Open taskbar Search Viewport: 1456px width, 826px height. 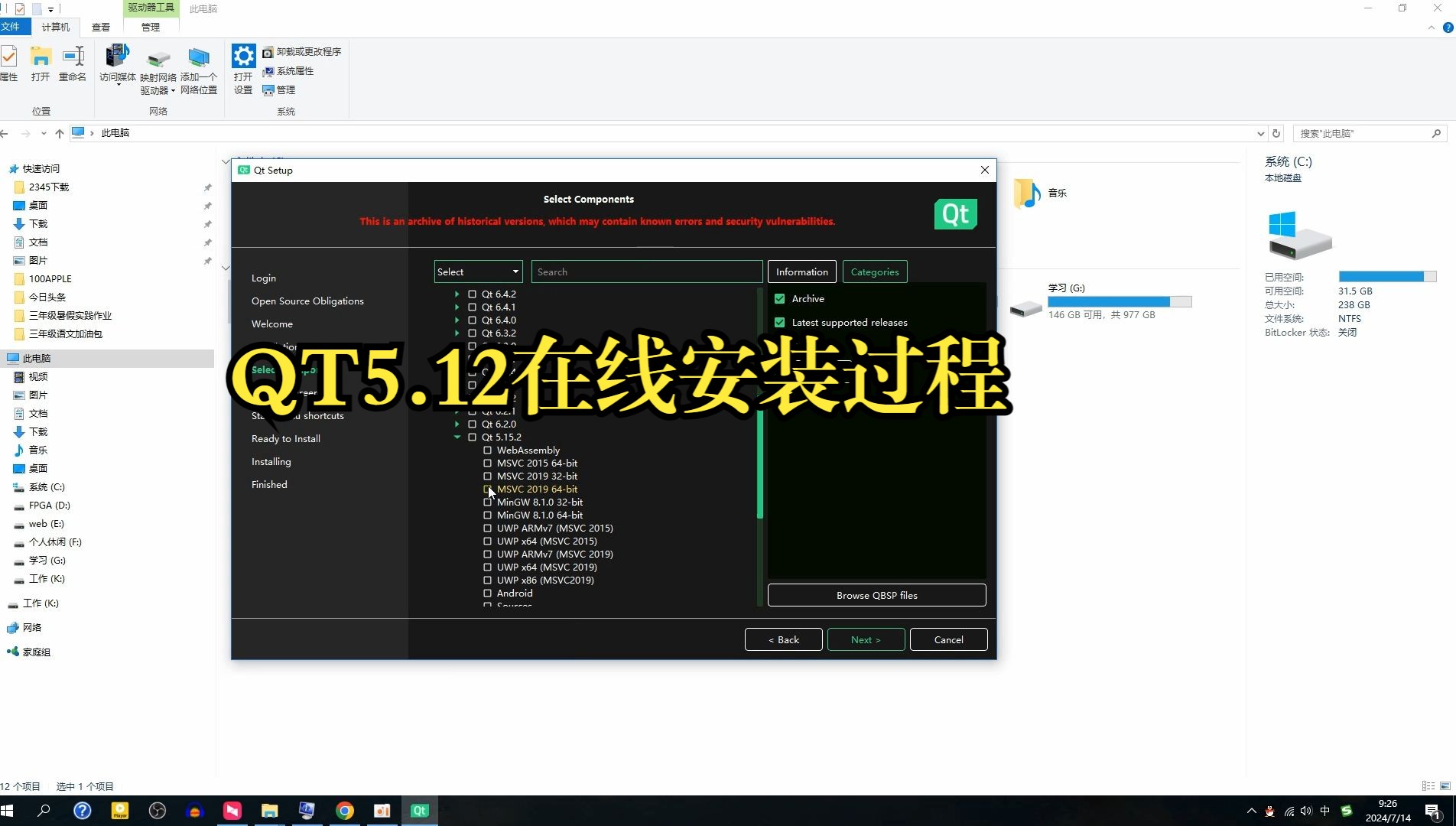tap(44, 811)
